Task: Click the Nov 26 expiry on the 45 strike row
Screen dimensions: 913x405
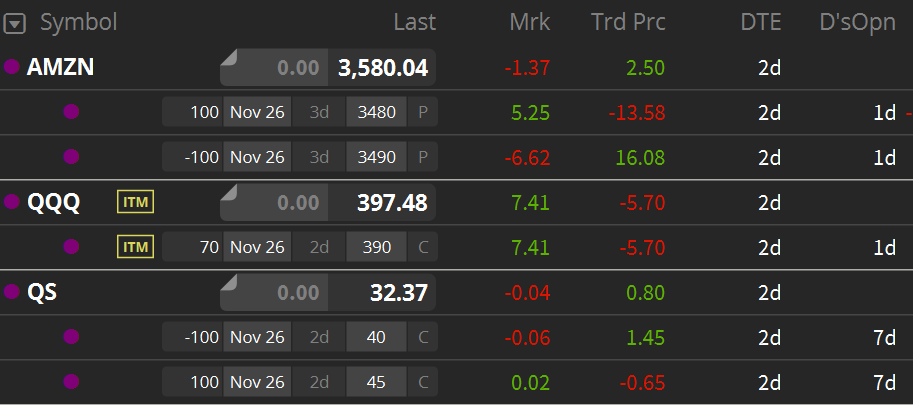Action: [x=257, y=382]
